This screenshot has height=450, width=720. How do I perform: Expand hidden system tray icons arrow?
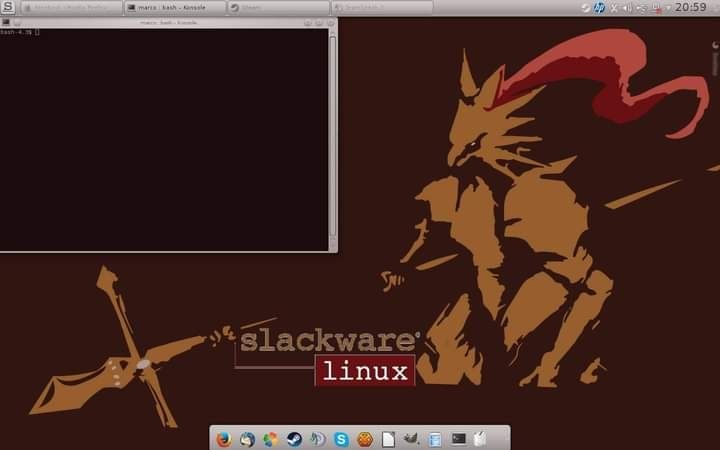pos(668,7)
